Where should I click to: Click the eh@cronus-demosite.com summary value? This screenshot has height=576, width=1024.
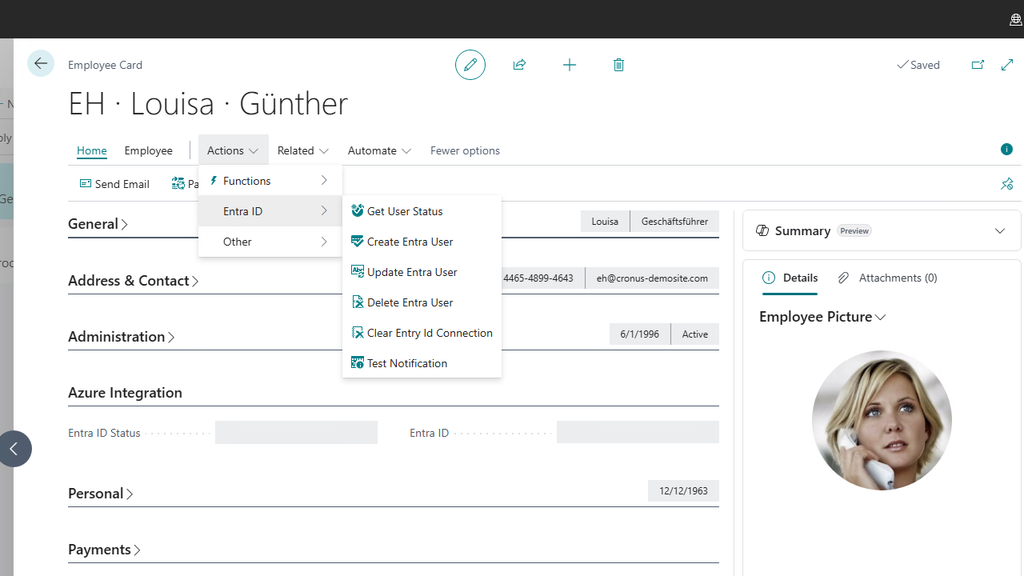[x=652, y=278]
